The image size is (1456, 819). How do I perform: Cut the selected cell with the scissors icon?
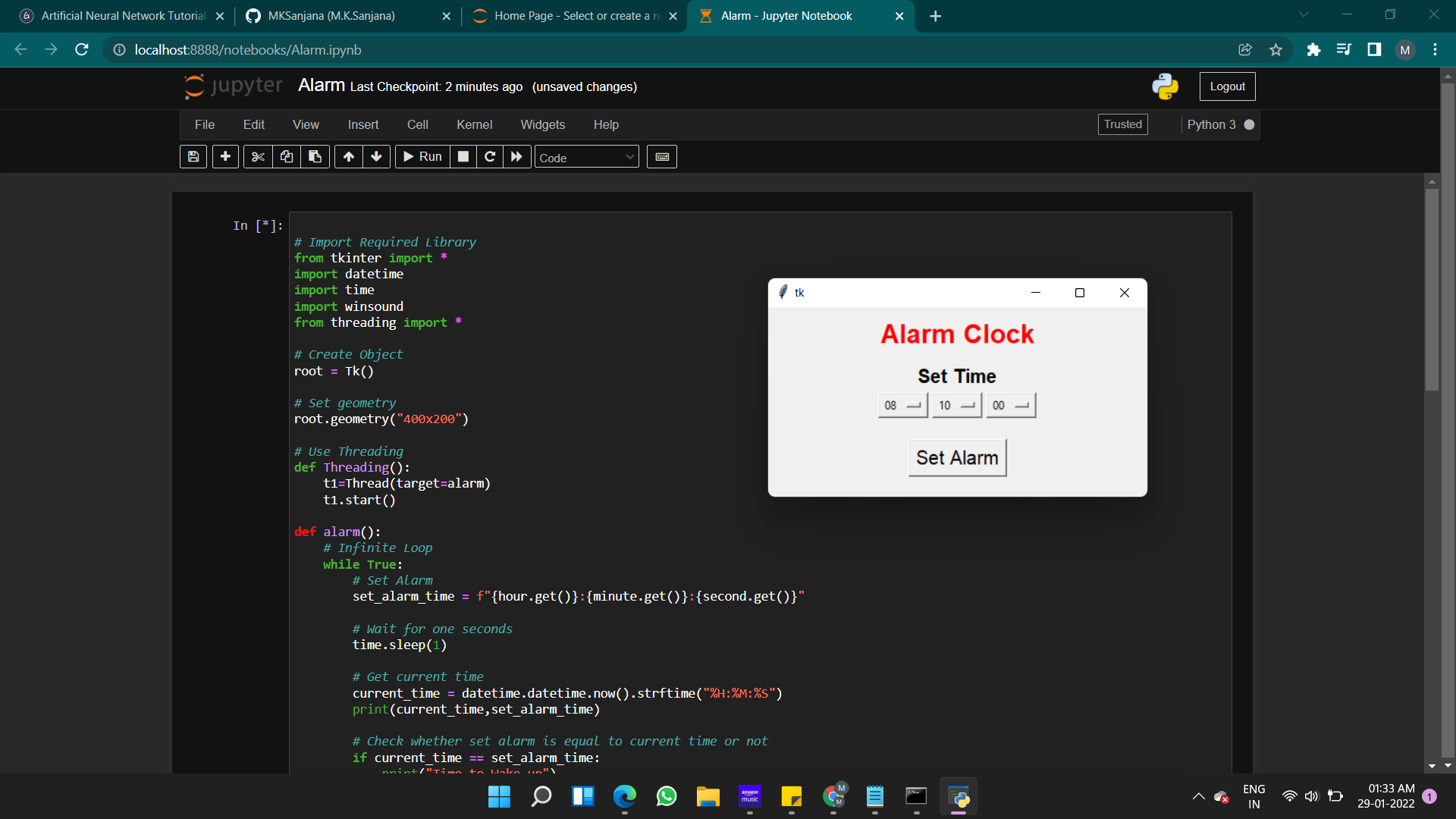coord(258,157)
